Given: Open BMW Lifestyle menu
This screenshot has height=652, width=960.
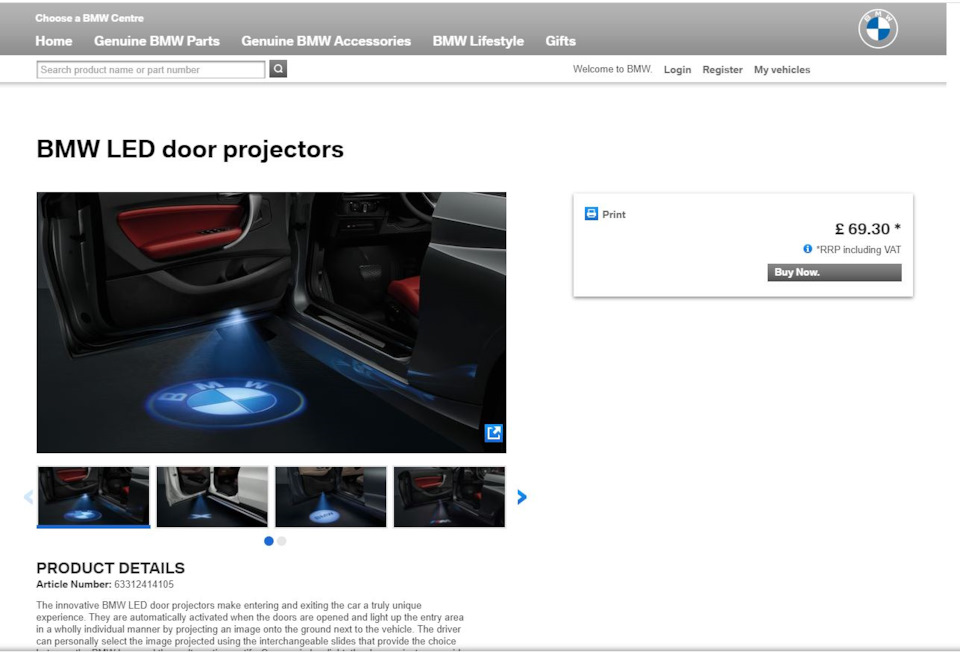Looking at the screenshot, I should [x=478, y=41].
